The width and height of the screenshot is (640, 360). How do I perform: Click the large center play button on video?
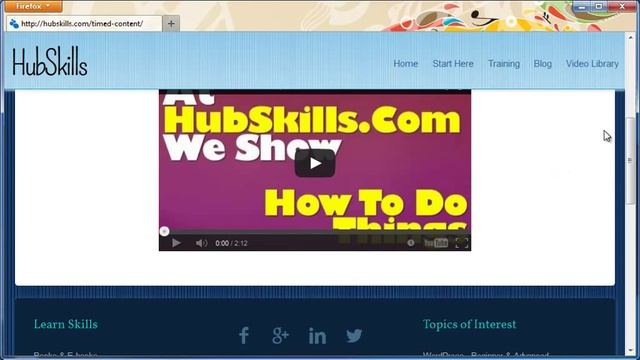click(315, 163)
